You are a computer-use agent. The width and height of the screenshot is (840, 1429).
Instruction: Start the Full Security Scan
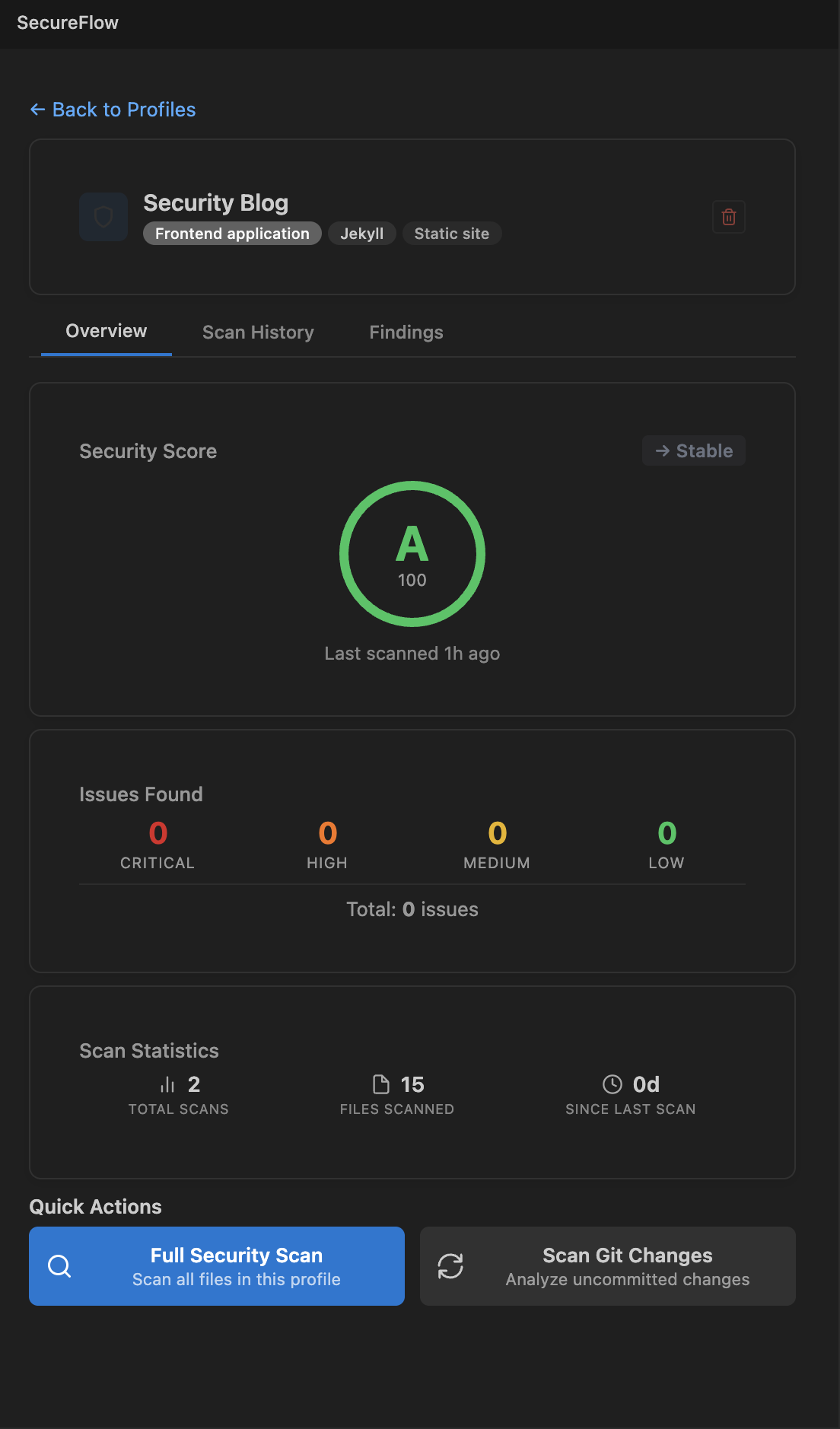217,1266
